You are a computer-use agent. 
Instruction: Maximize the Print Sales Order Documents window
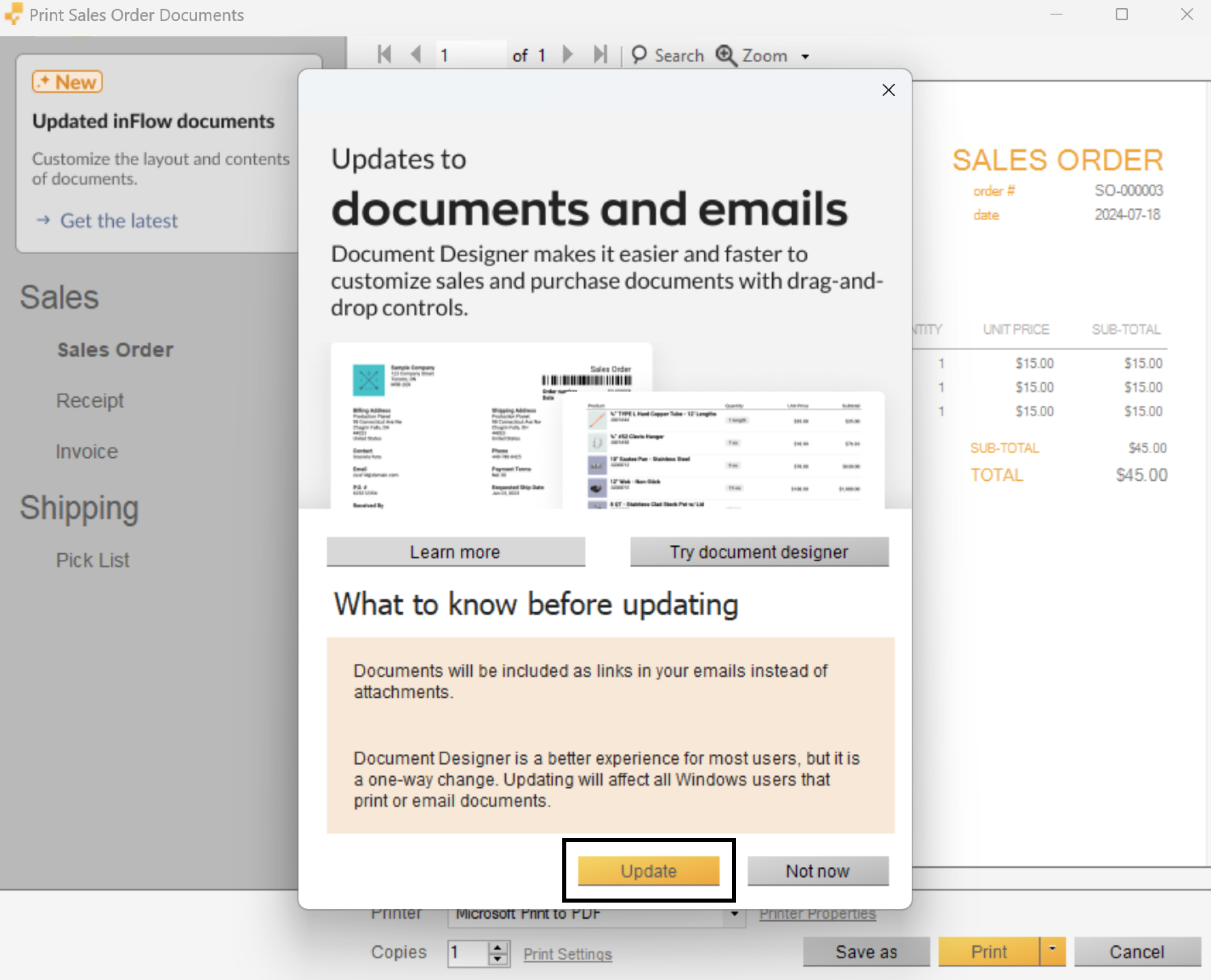pyautogui.click(x=1122, y=14)
